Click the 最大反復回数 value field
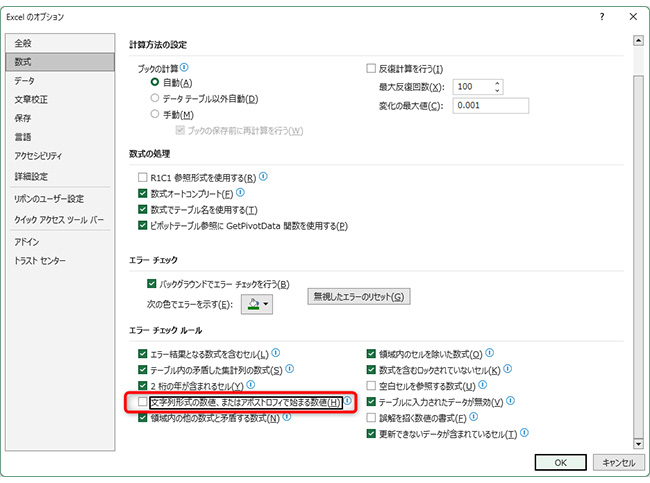 click(473, 87)
